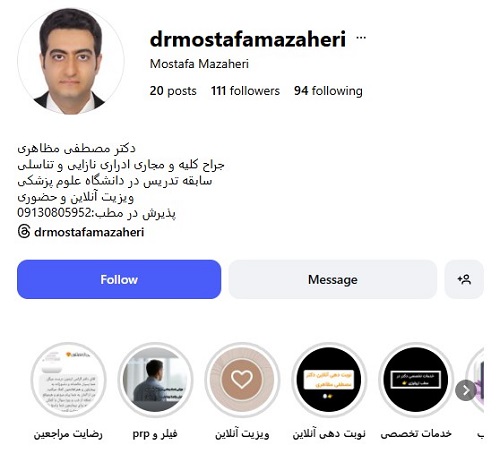Open the 111 followers list
500x462 pixels.
[245, 91]
